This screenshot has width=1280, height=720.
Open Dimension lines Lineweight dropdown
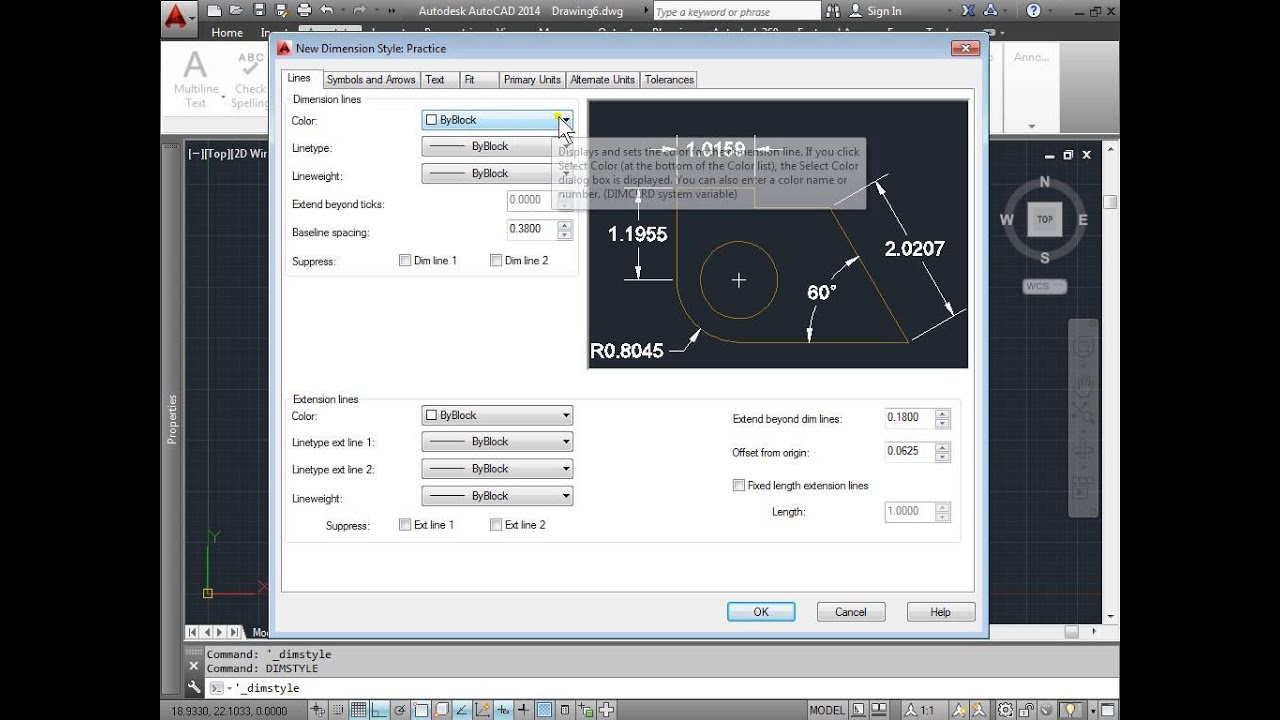497,173
